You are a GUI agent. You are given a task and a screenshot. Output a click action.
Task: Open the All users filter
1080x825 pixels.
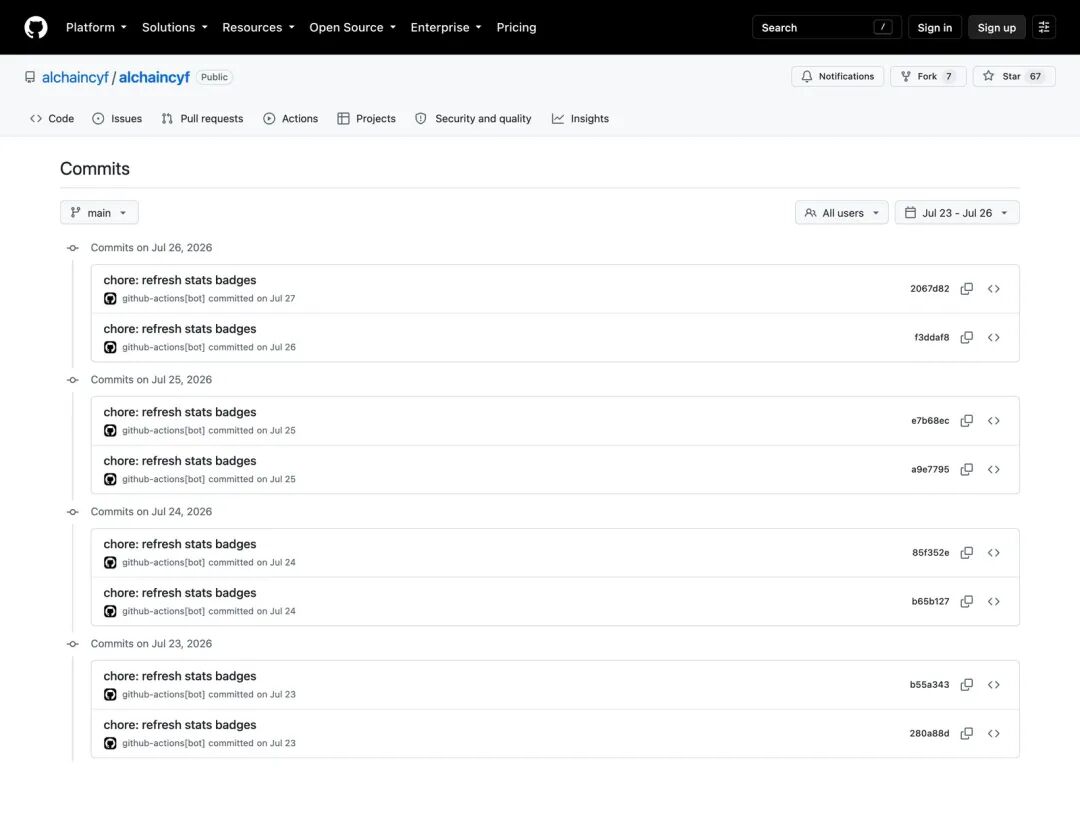click(841, 213)
